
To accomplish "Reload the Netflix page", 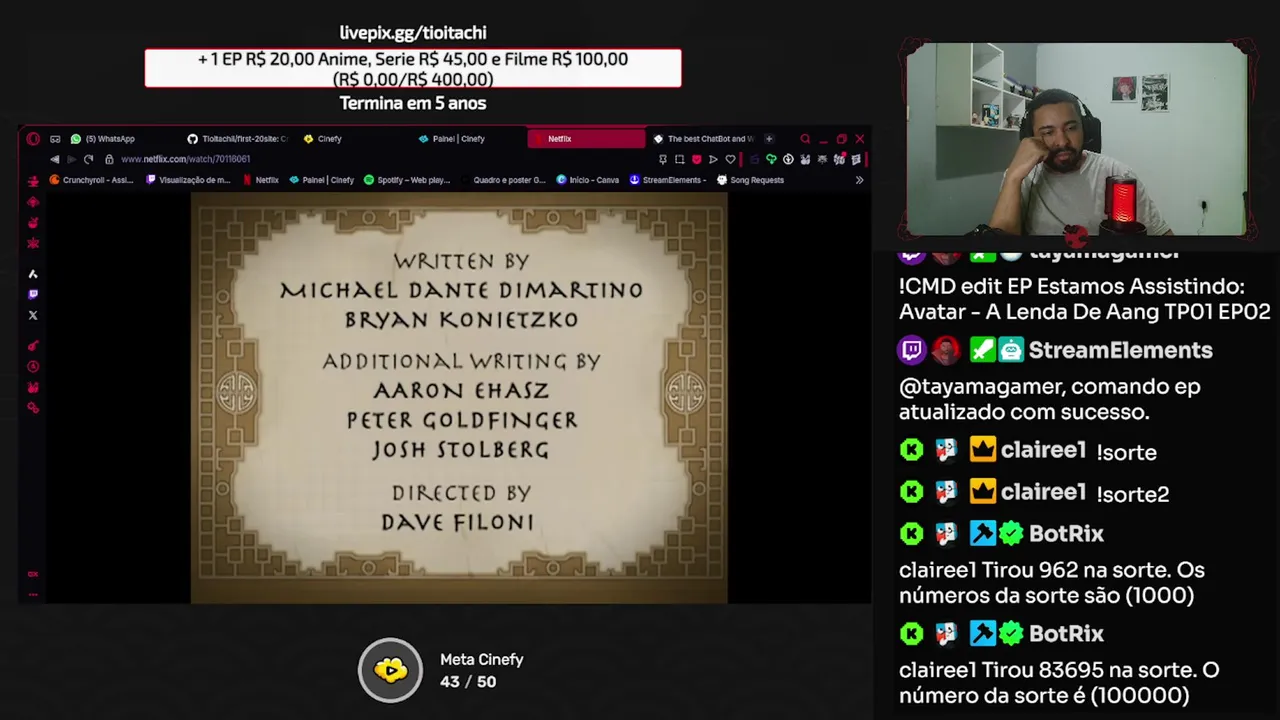I will (x=88, y=159).
